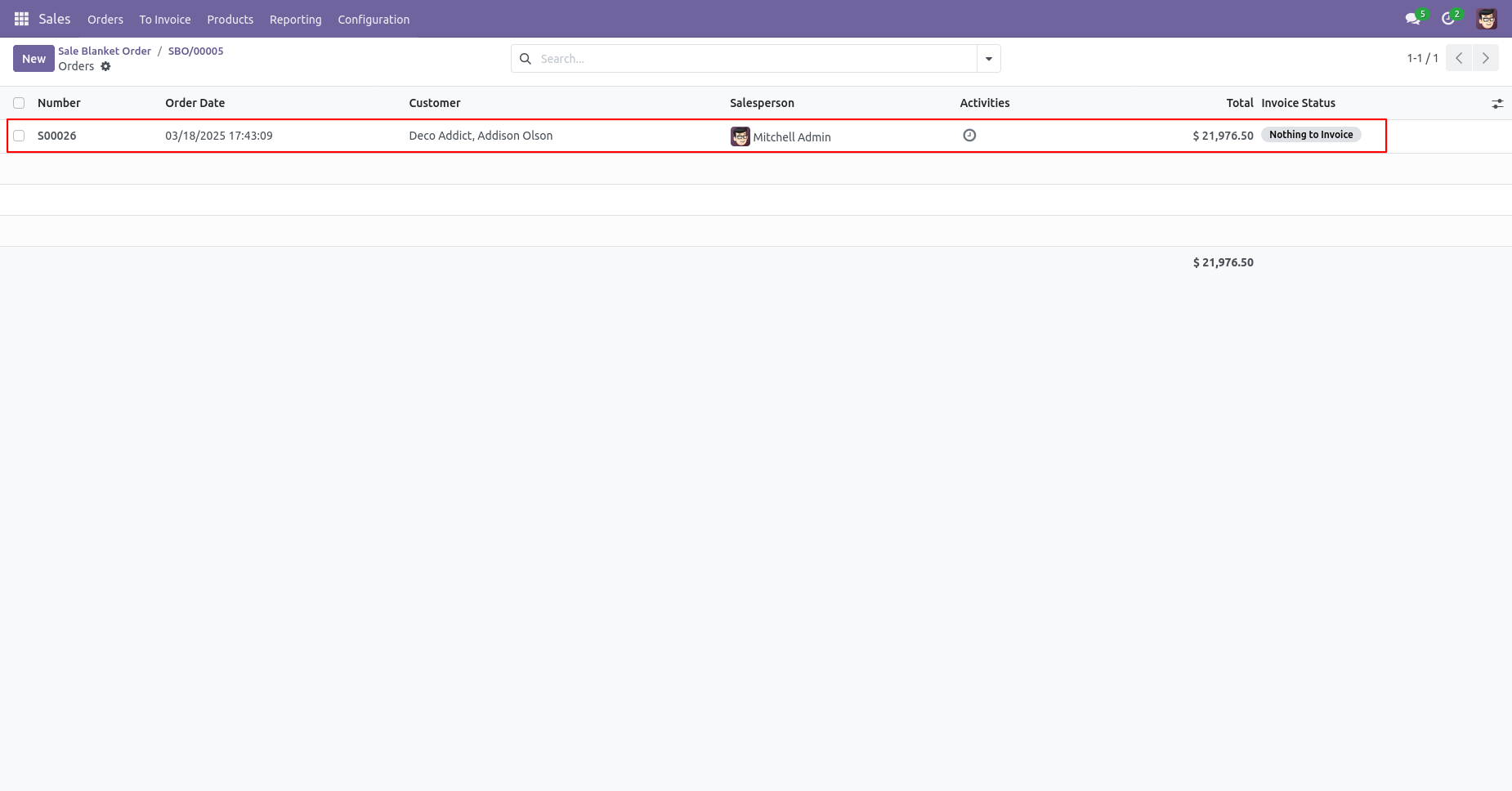
Task: Open the To Invoice menu
Action: point(165,20)
